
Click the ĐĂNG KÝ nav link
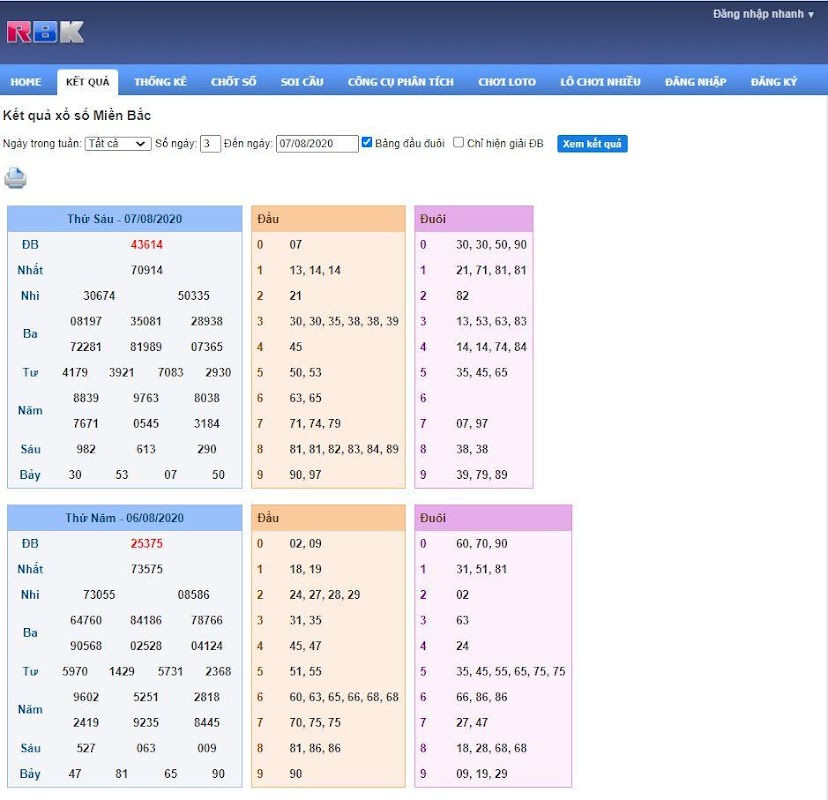click(774, 82)
